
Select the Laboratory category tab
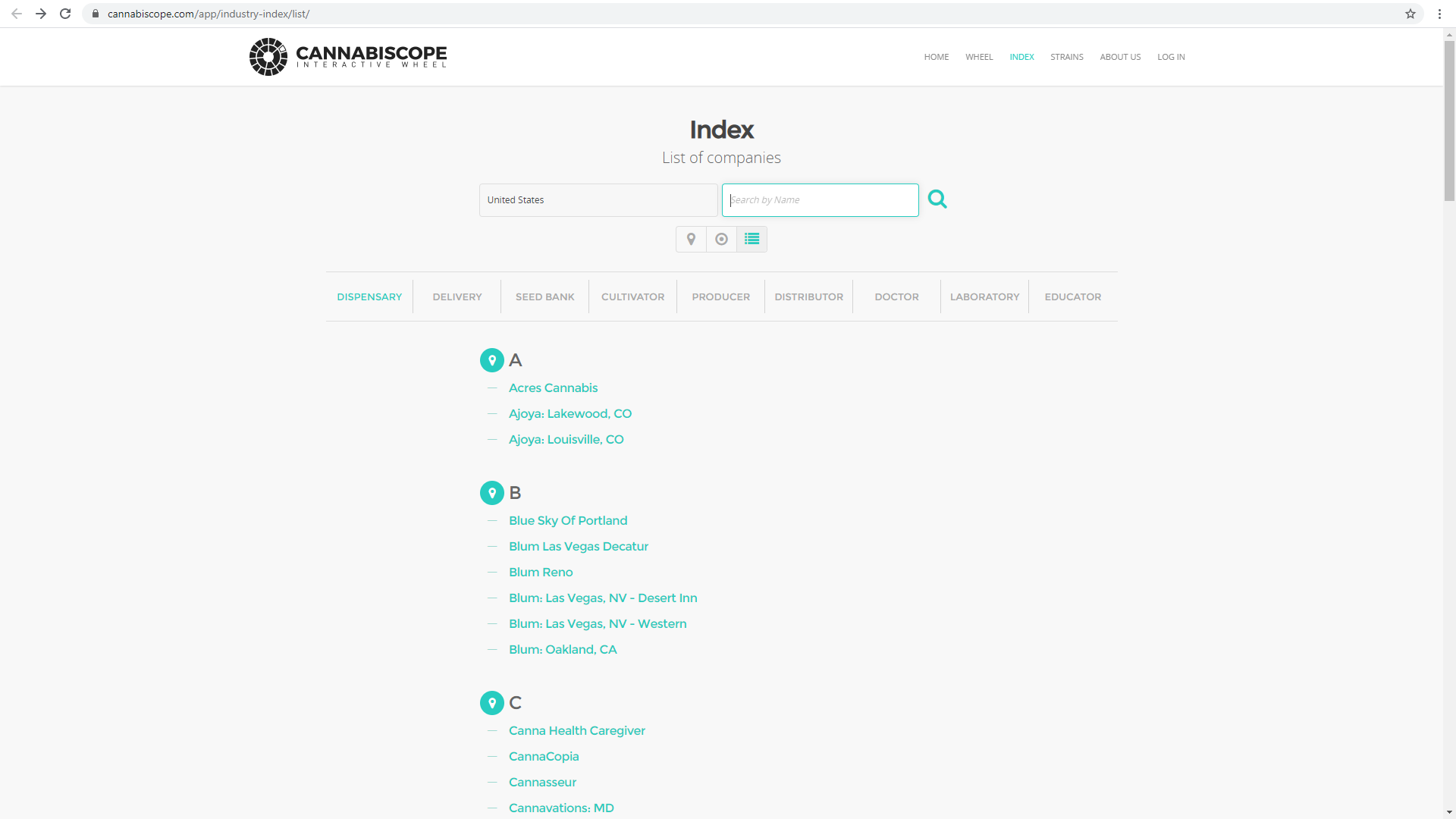coord(984,297)
